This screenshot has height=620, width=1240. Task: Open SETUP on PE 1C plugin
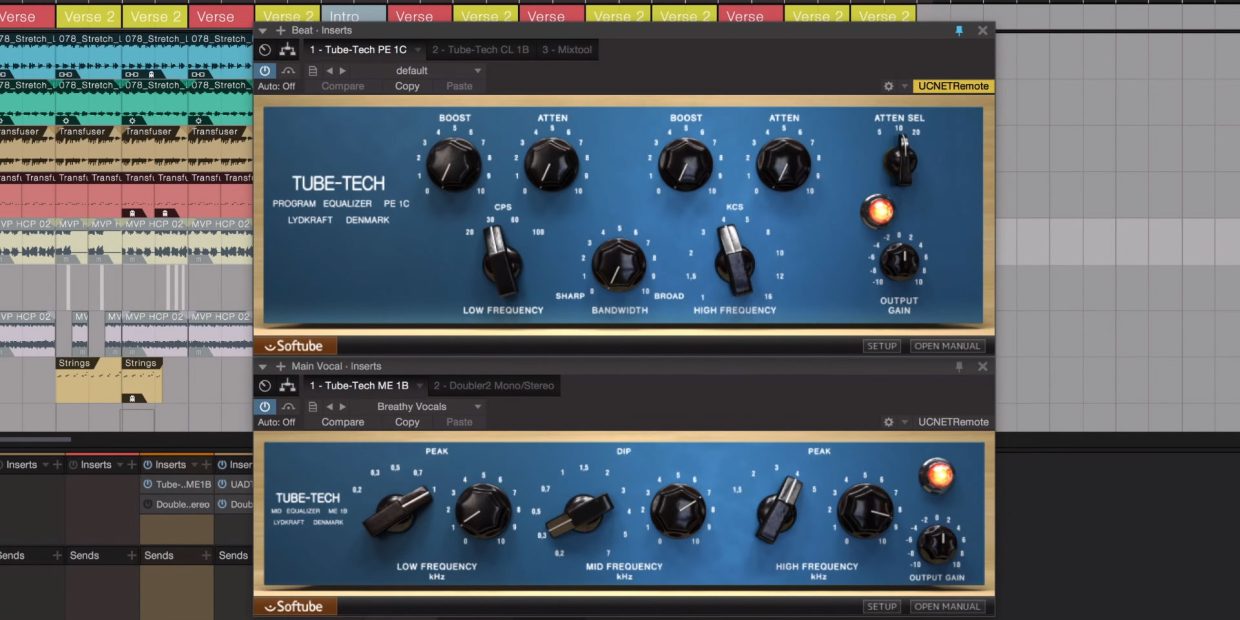point(882,346)
